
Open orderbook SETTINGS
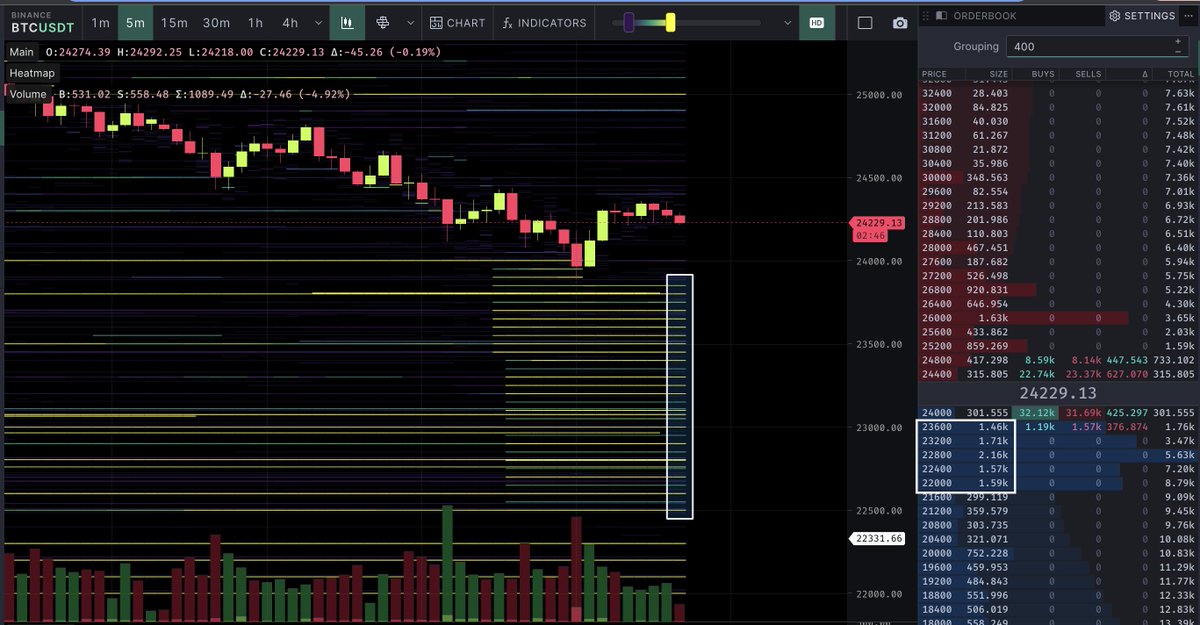1142,16
